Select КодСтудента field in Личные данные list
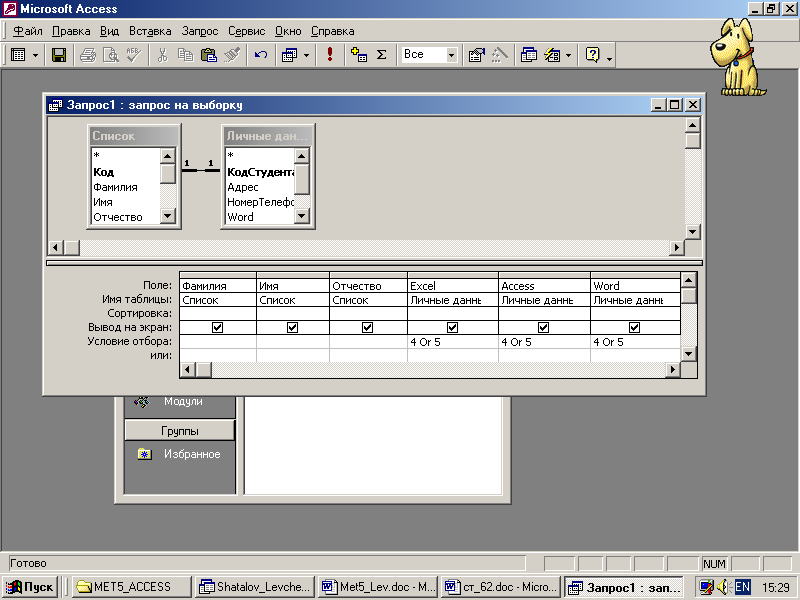The width and height of the screenshot is (800, 600). coord(260,172)
